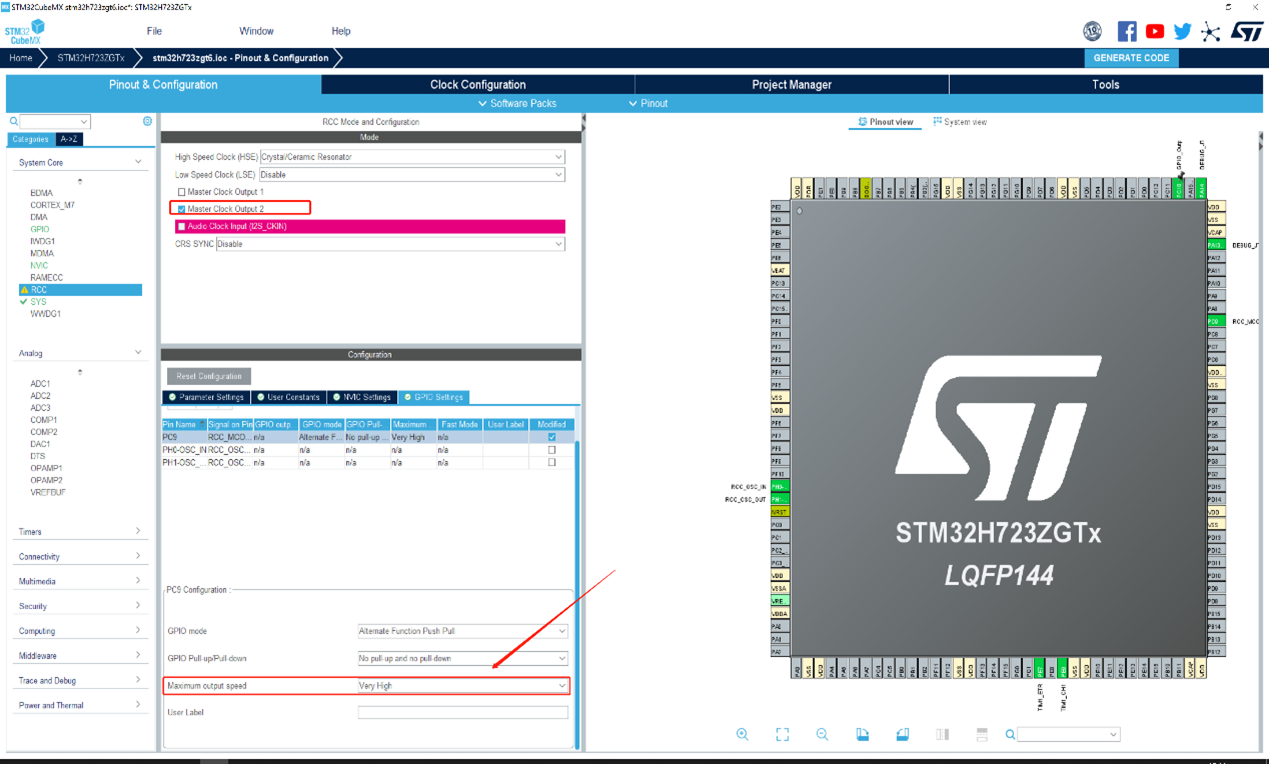Toggle the Audio Clock Input (I2S_CKIN) checkbox
Screen dimensions: 1269x764
(x=181, y=227)
